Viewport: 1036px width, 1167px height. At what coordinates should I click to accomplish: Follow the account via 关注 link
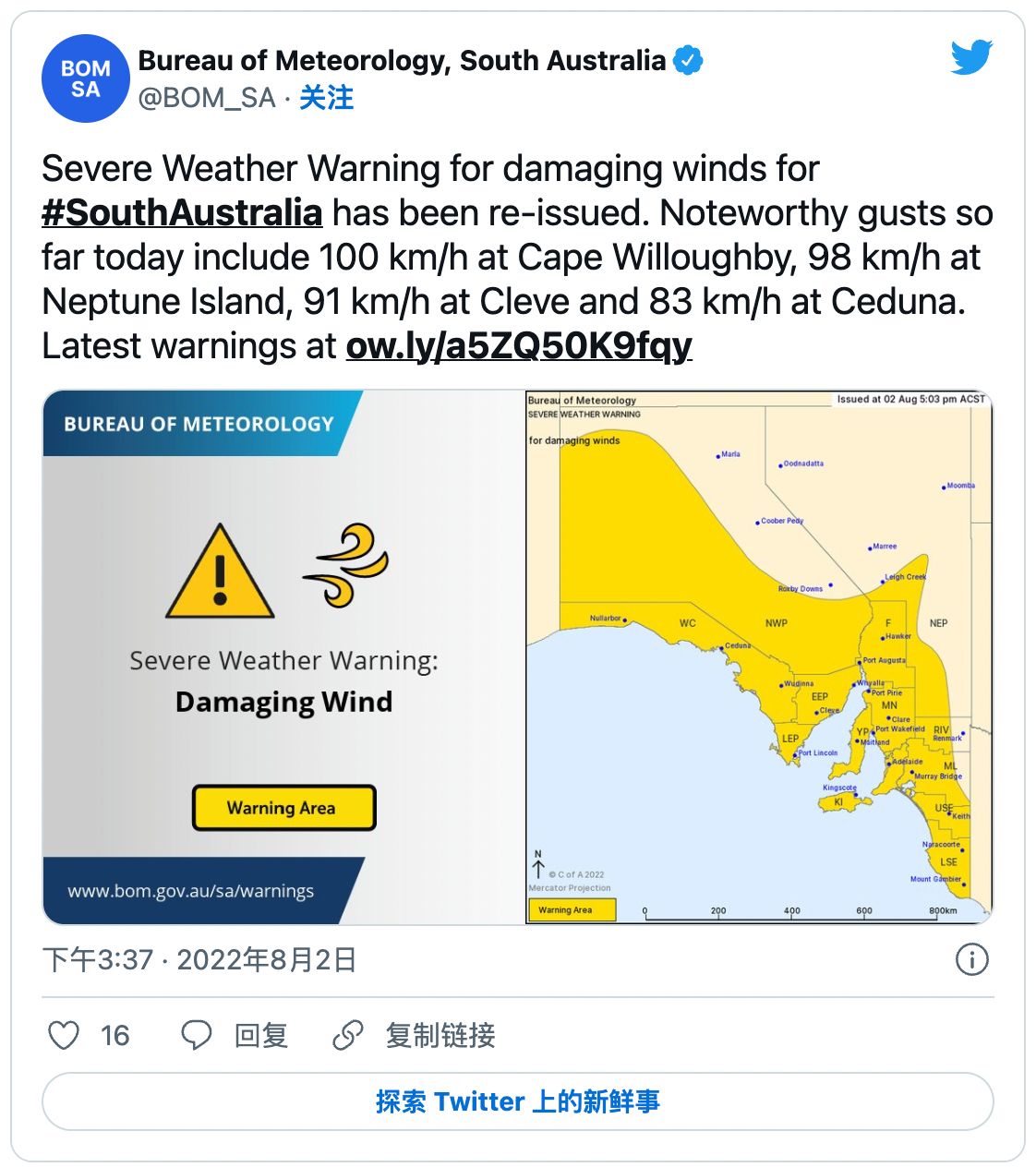[326, 98]
